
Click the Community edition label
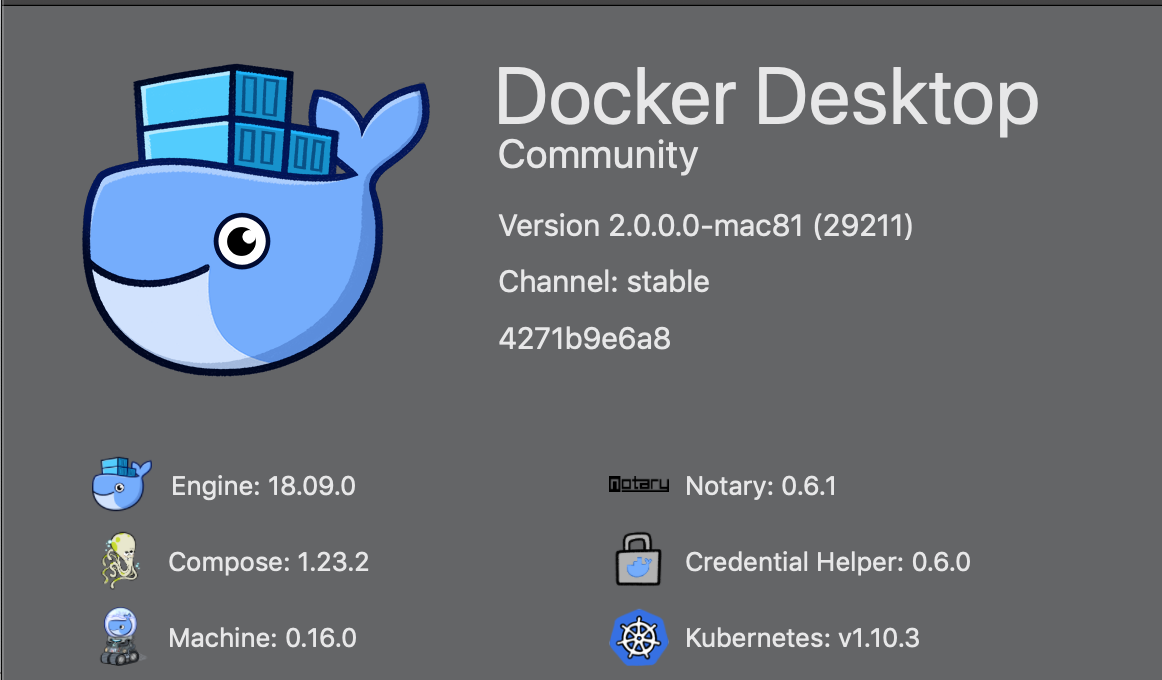[x=598, y=156]
